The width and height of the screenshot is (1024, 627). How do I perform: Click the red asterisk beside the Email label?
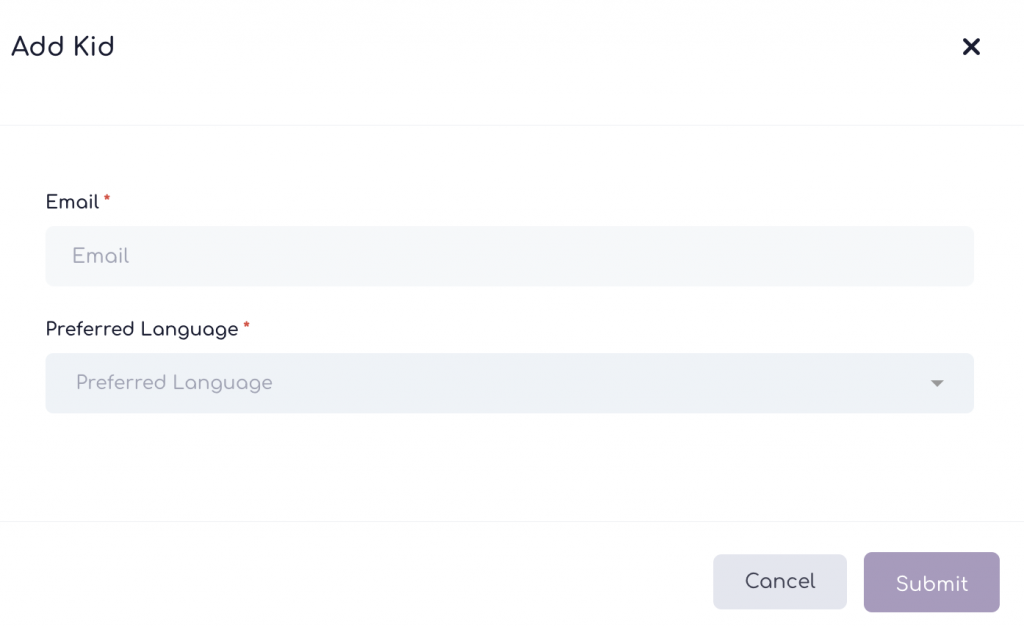click(x=107, y=199)
